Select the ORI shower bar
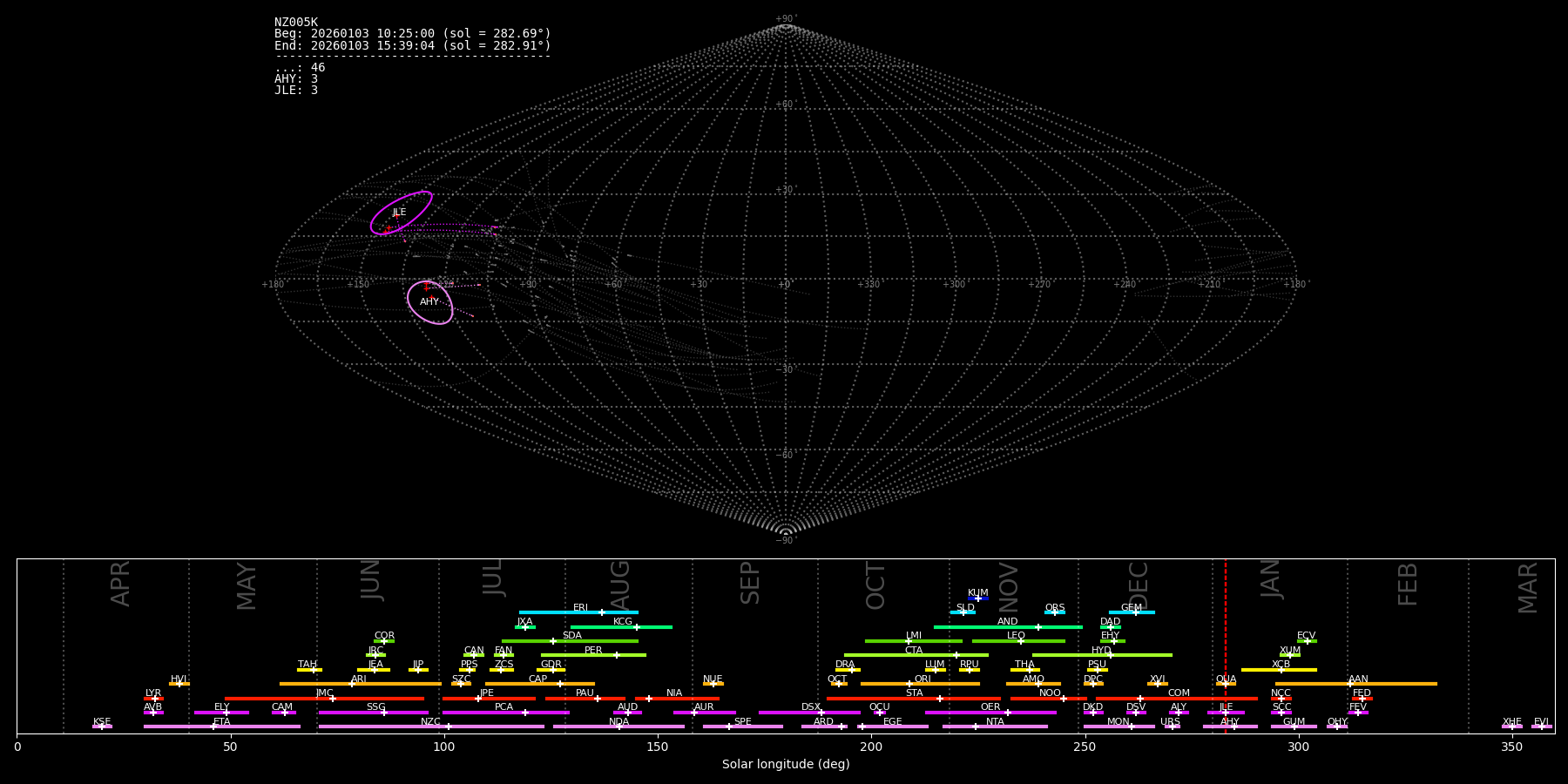1568x784 pixels. coord(920,684)
